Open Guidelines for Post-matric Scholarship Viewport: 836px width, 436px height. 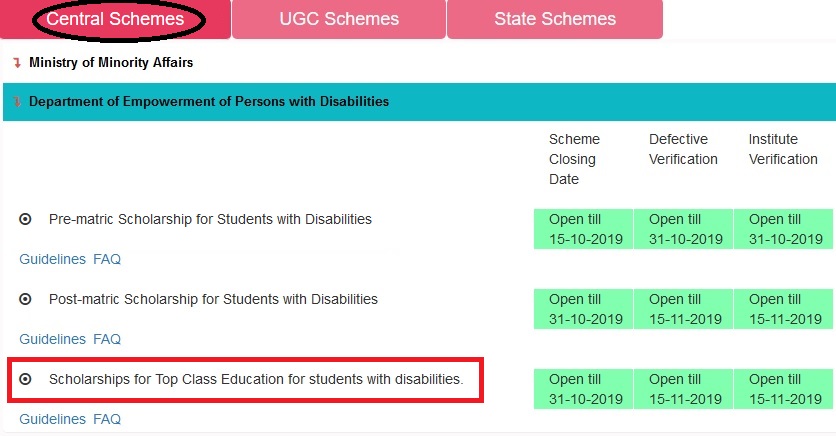pos(52,339)
